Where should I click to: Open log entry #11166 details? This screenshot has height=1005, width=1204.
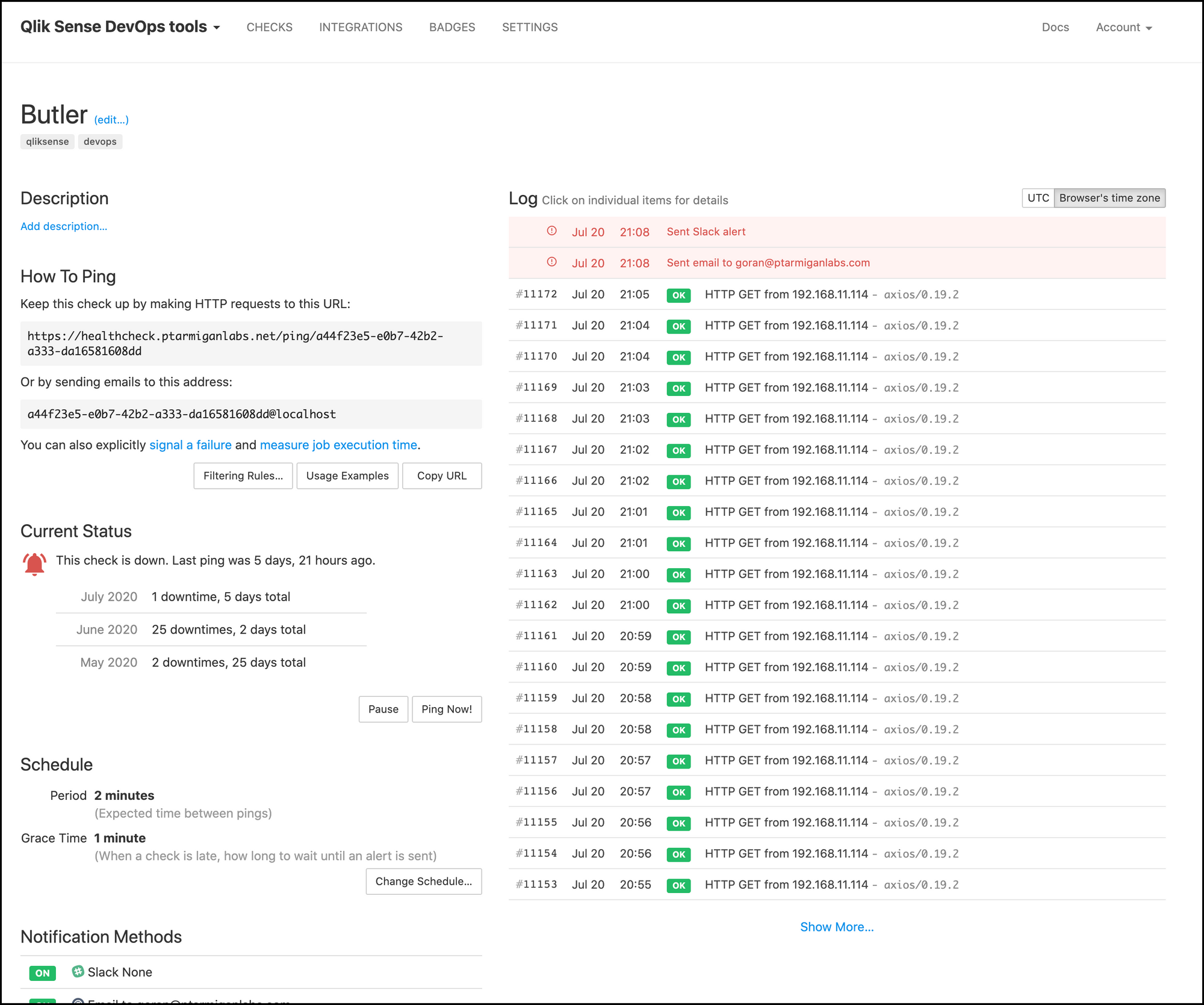837,481
